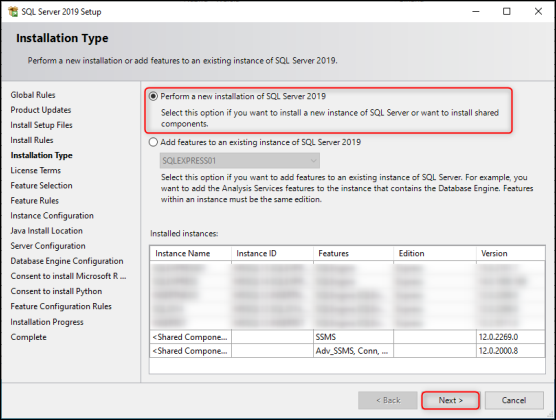Minimize the SQL Server 2019 Setup window
This screenshot has height=420, width=556.
[476, 12]
